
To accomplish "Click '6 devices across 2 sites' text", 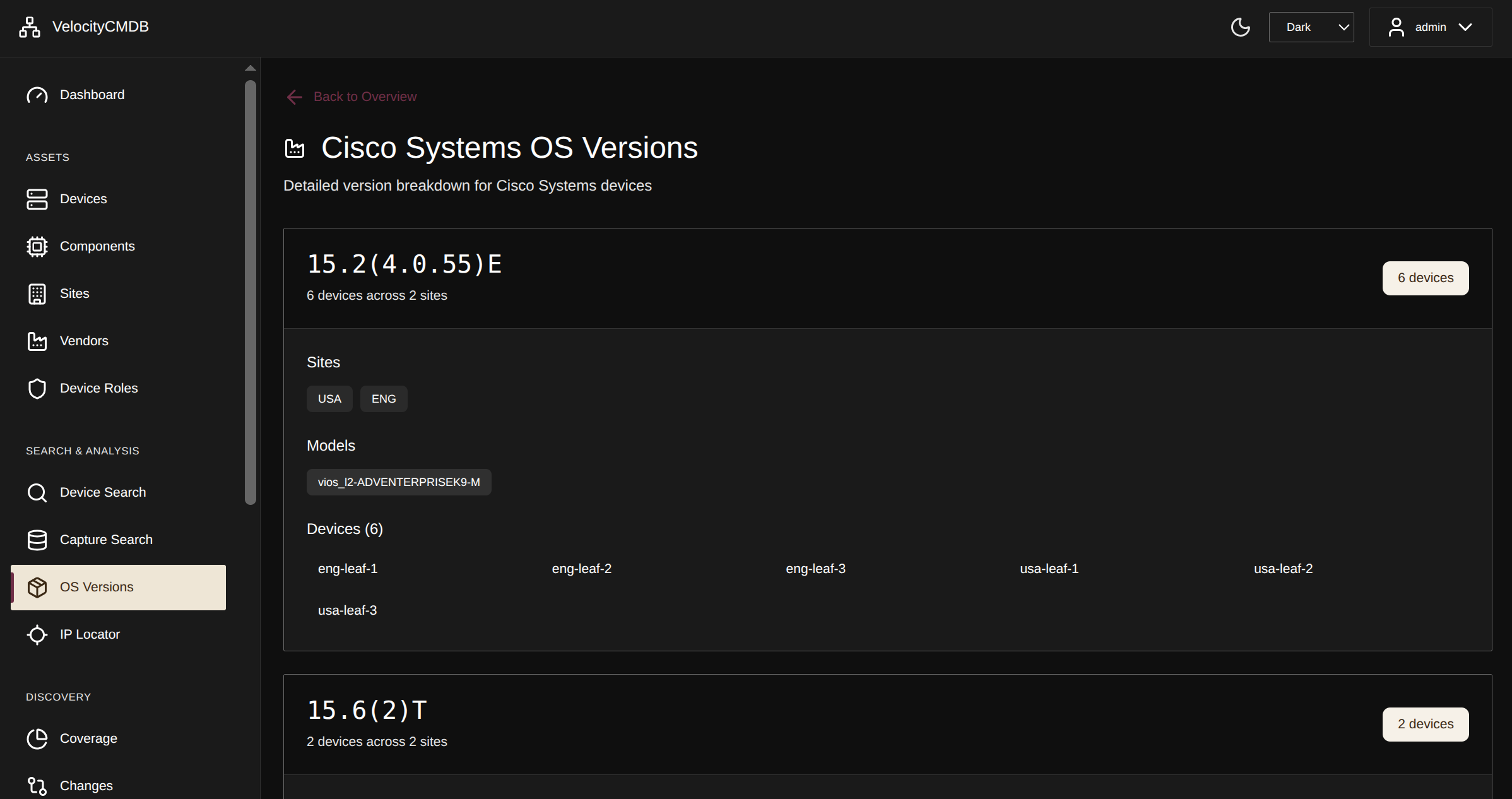I will [x=377, y=295].
